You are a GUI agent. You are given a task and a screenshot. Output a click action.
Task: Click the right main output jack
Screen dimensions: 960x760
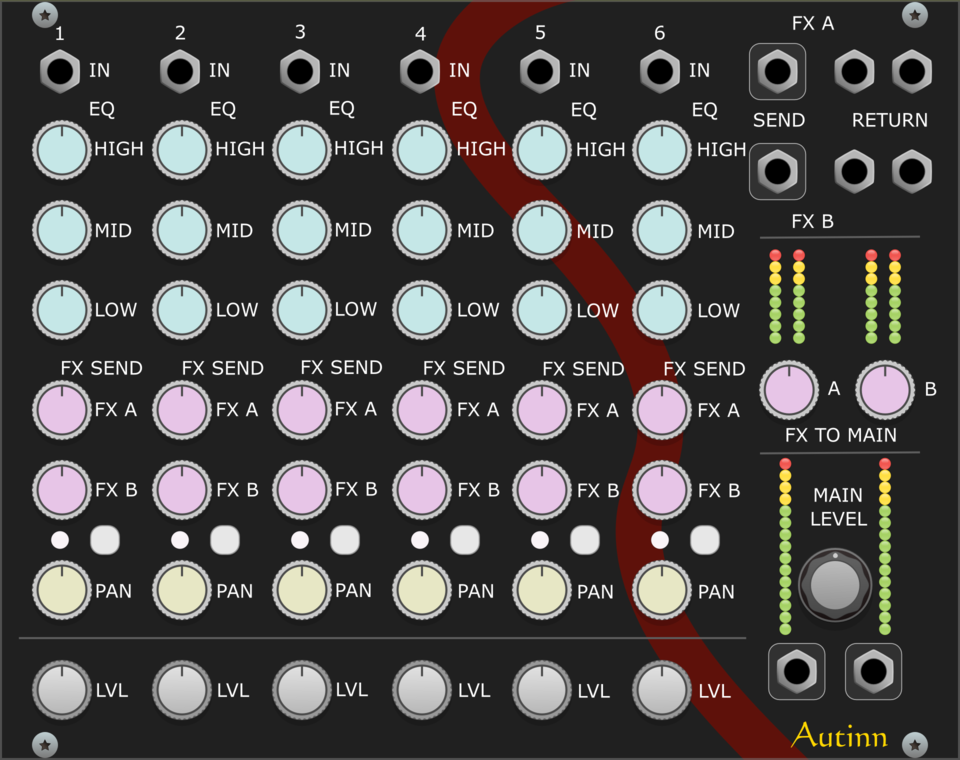873,671
